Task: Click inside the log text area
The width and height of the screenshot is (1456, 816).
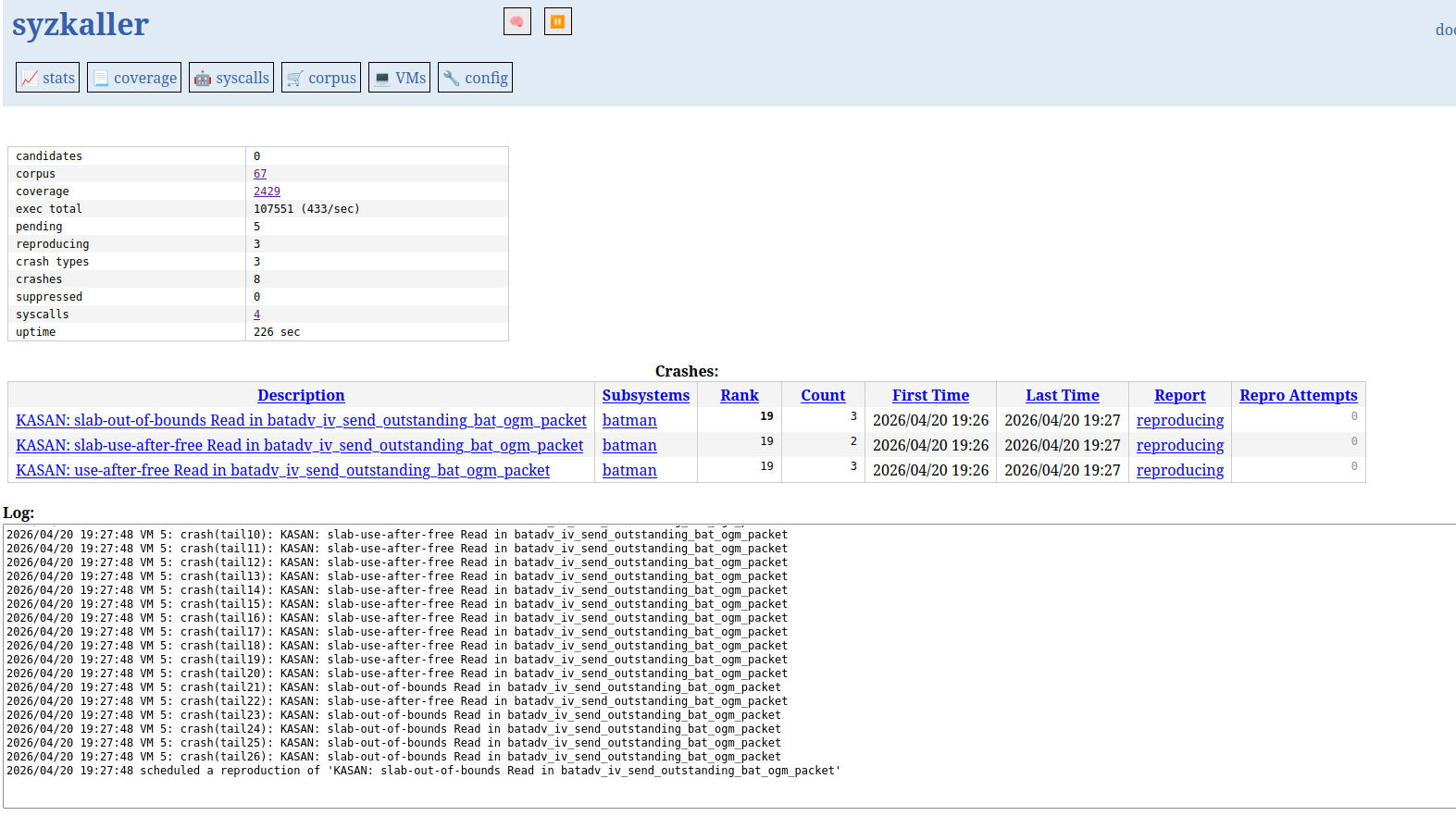Action: point(729,666)
